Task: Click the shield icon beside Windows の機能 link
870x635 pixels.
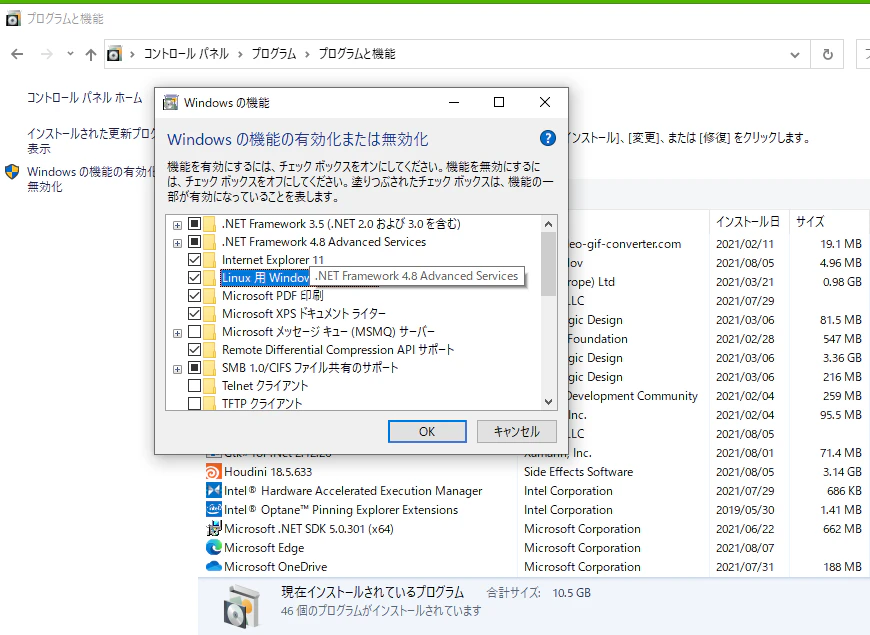Action: pos(12,172)
